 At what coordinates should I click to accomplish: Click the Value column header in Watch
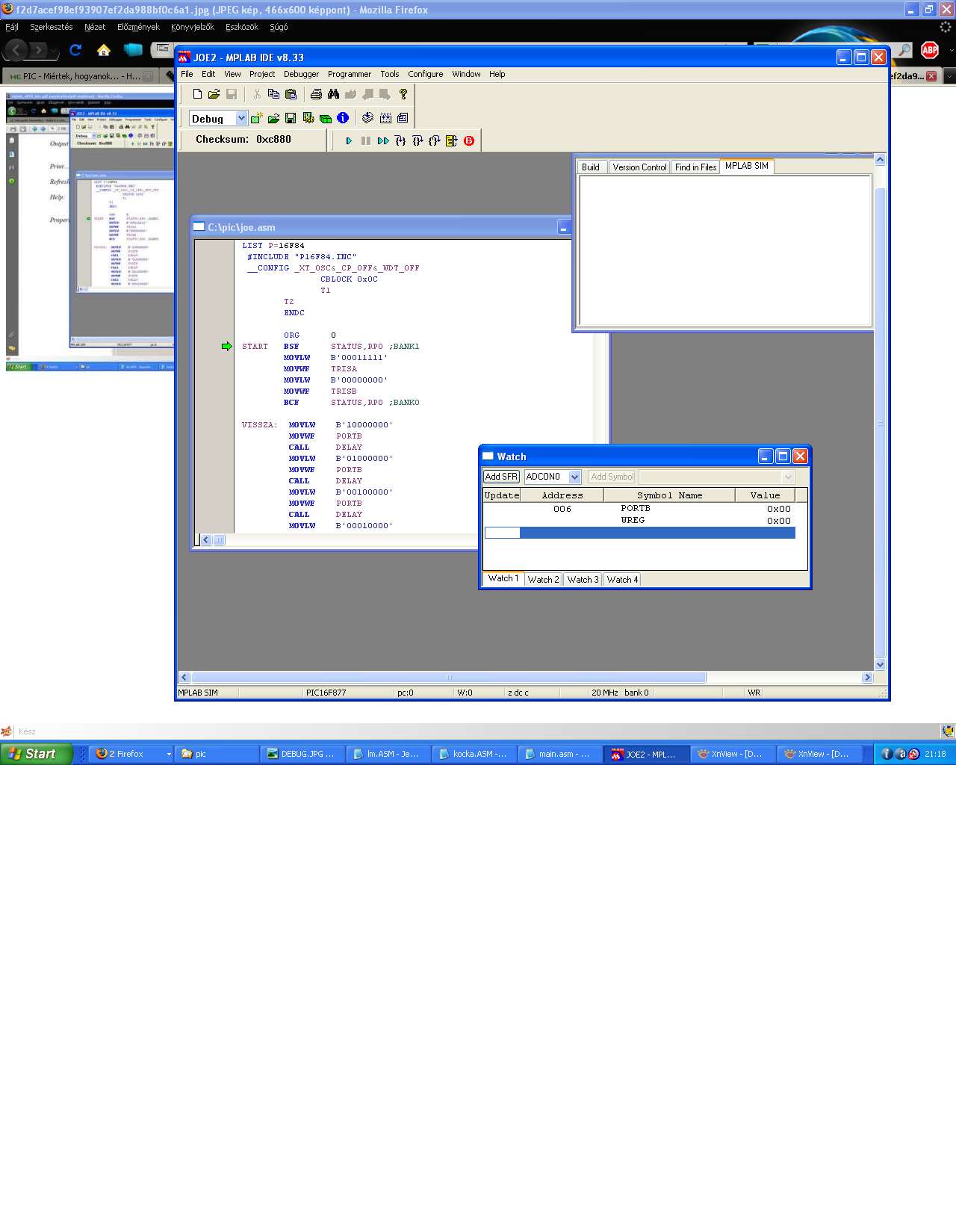point(765,495)
